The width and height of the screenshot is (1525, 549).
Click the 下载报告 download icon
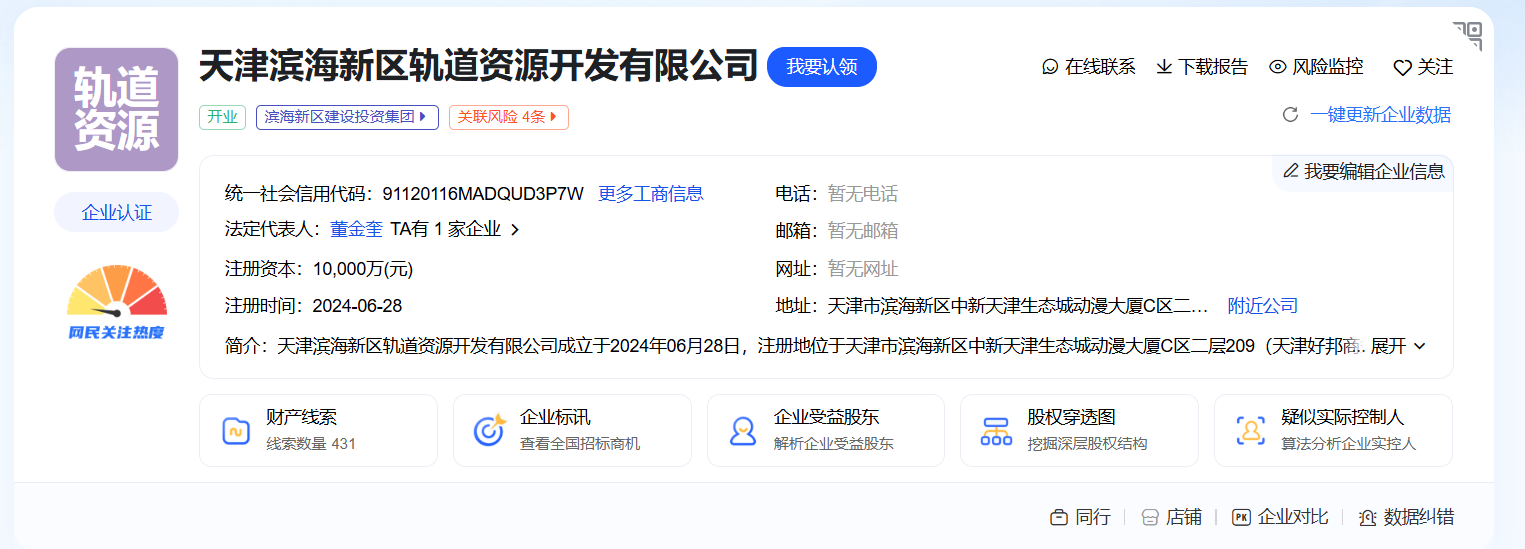click(1164, 67)
